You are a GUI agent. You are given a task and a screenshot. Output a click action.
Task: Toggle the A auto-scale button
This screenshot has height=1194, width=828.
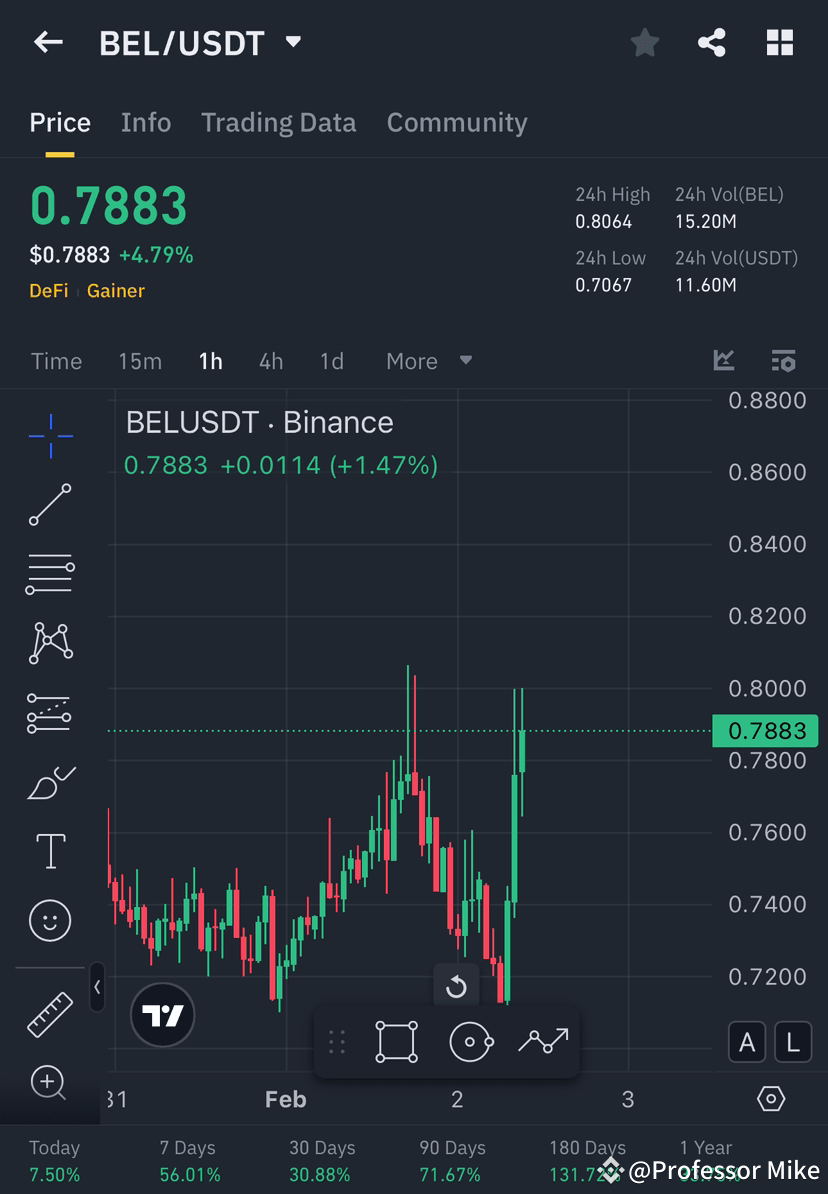click(x=747, y=1042)
